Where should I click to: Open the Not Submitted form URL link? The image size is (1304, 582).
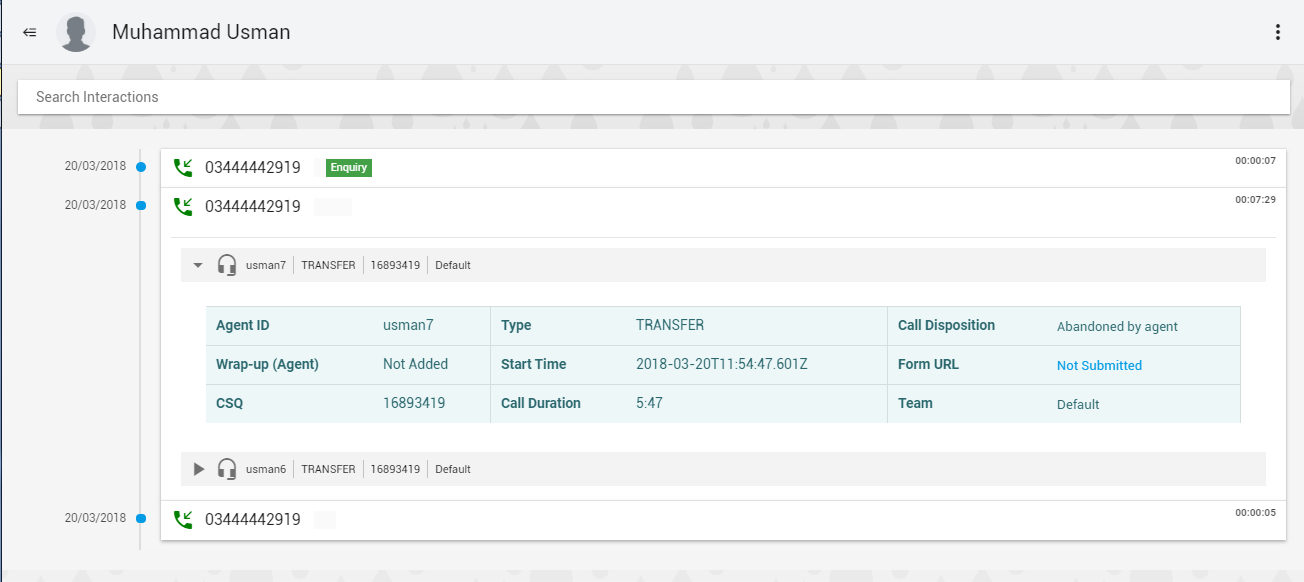(x=1099, y=366)
